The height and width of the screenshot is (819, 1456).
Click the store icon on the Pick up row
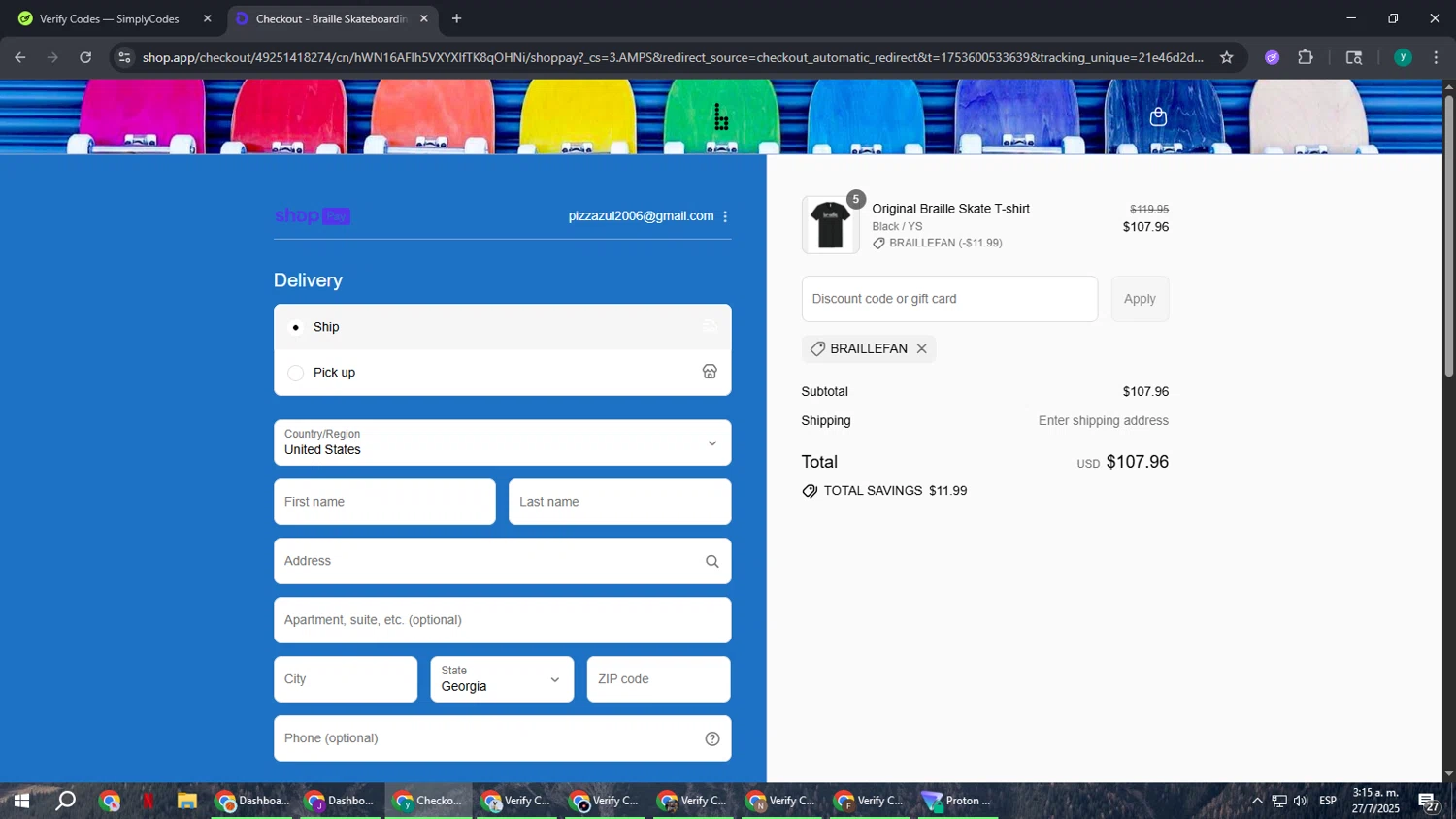(710, 372)
